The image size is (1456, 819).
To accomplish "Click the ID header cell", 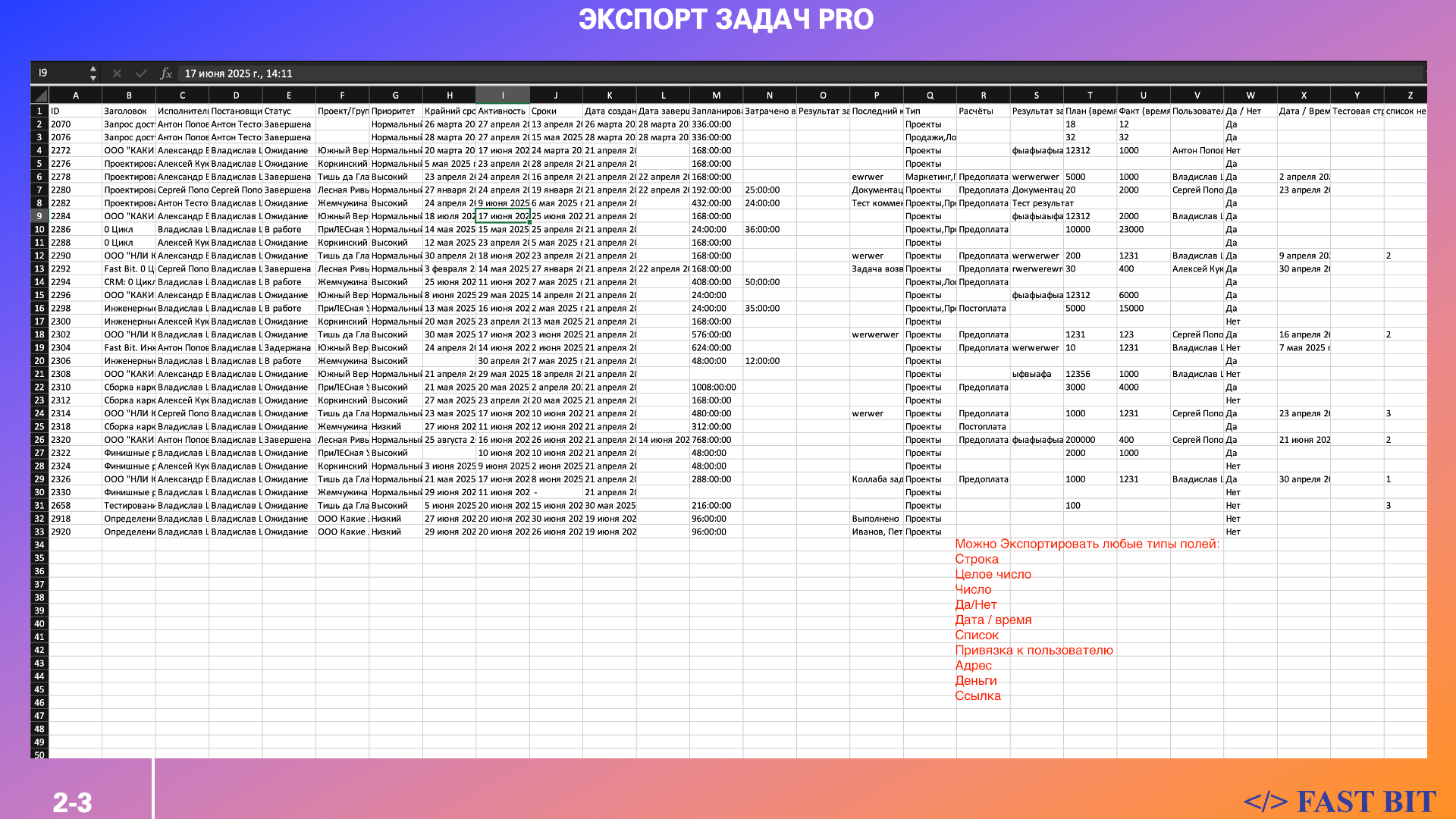I will [x=75, y=111].
